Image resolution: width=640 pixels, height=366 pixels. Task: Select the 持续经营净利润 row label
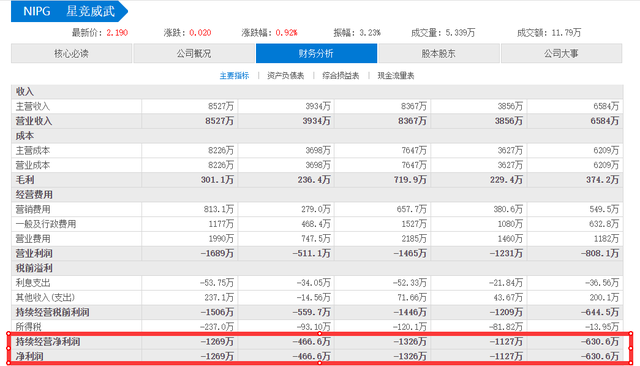click(48, 342)
